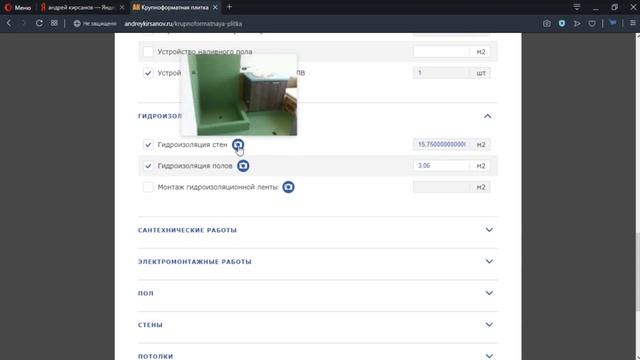Image resolution: width=640 pixels, height=360 pixels.
Task: Open the flow send arrow icon
Action: pos(577,24)
